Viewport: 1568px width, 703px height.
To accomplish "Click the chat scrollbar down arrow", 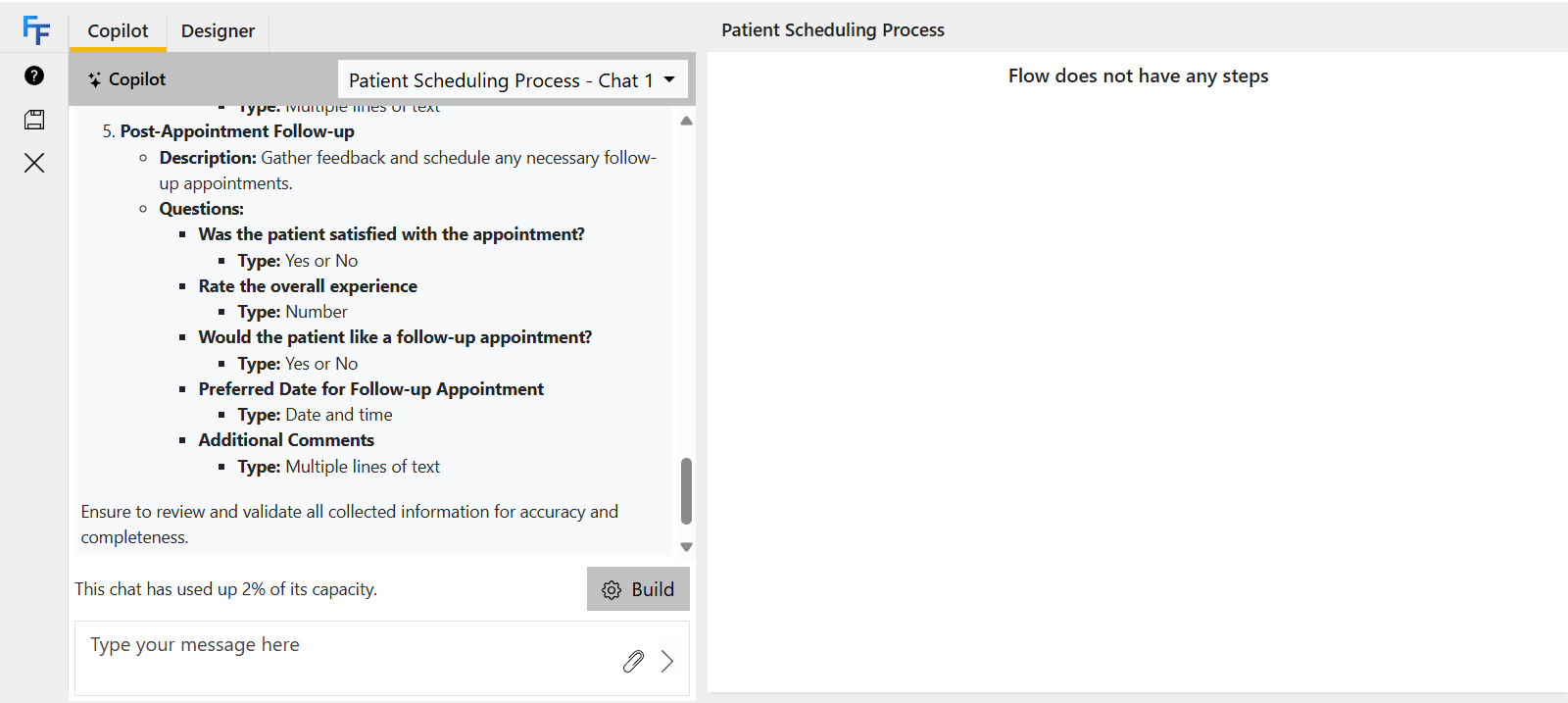I will (x=686, y=547).
